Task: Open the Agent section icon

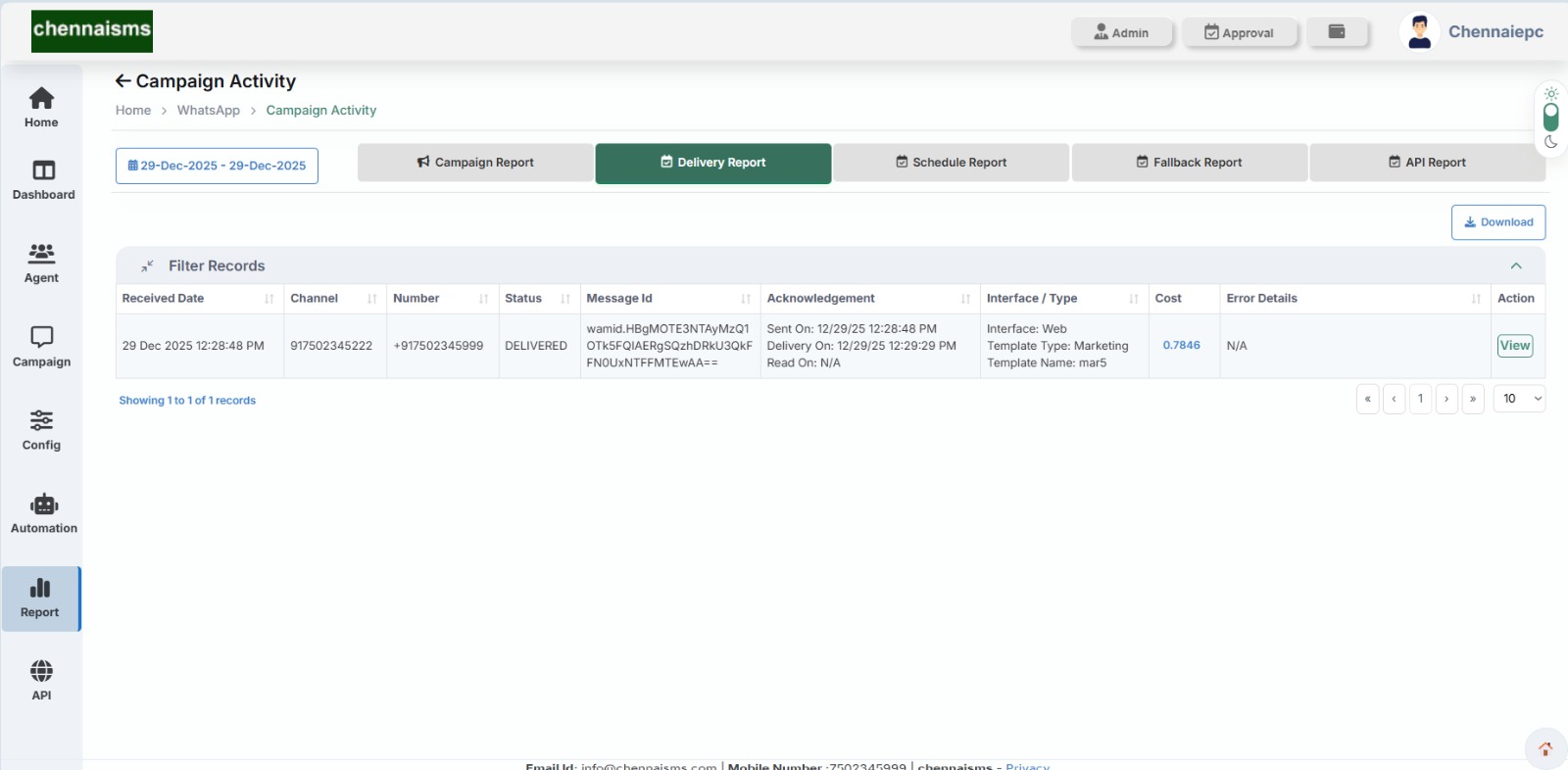Action: (41, 255)
